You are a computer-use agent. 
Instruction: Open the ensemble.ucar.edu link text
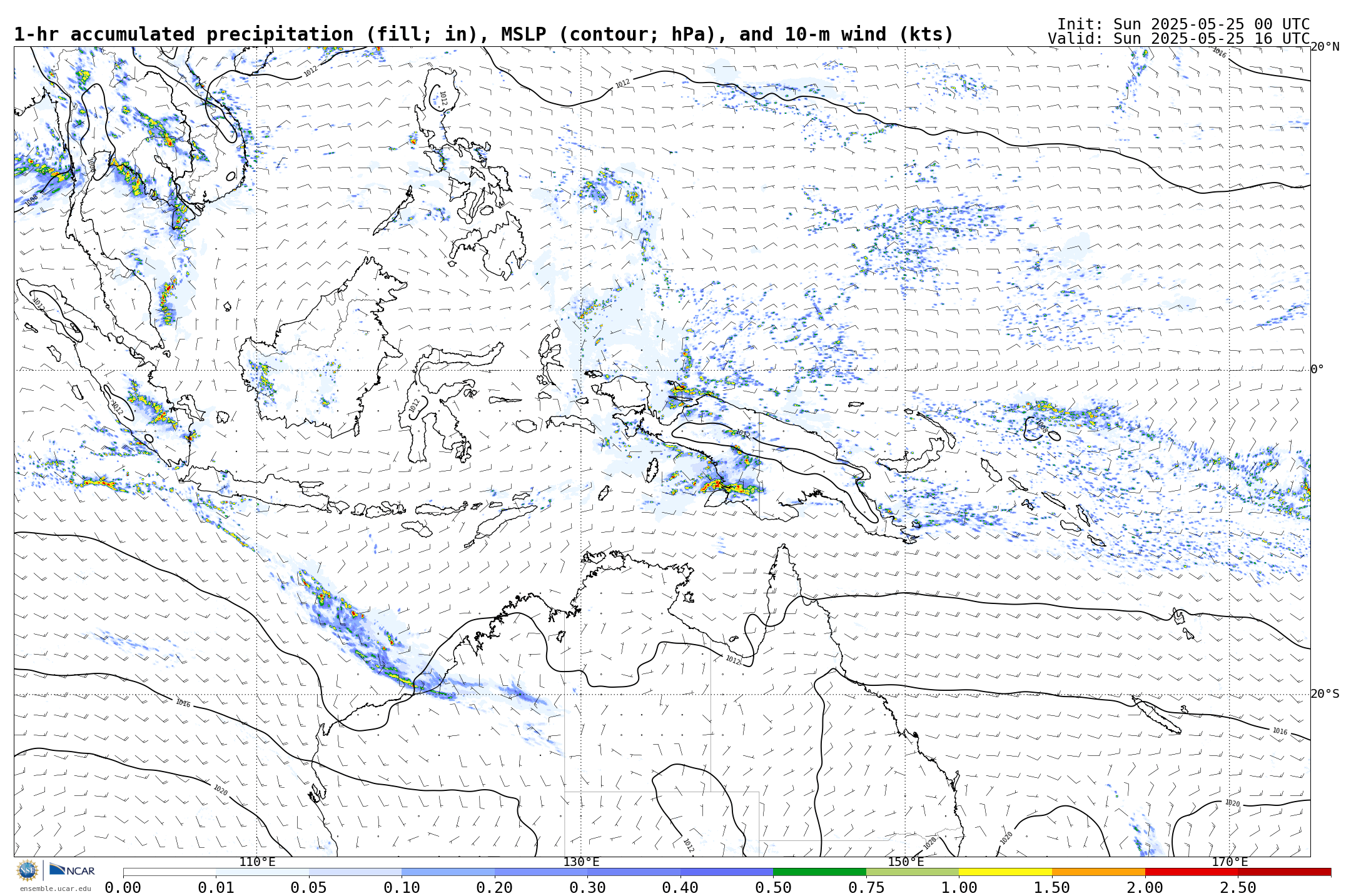tap(55, 888)
